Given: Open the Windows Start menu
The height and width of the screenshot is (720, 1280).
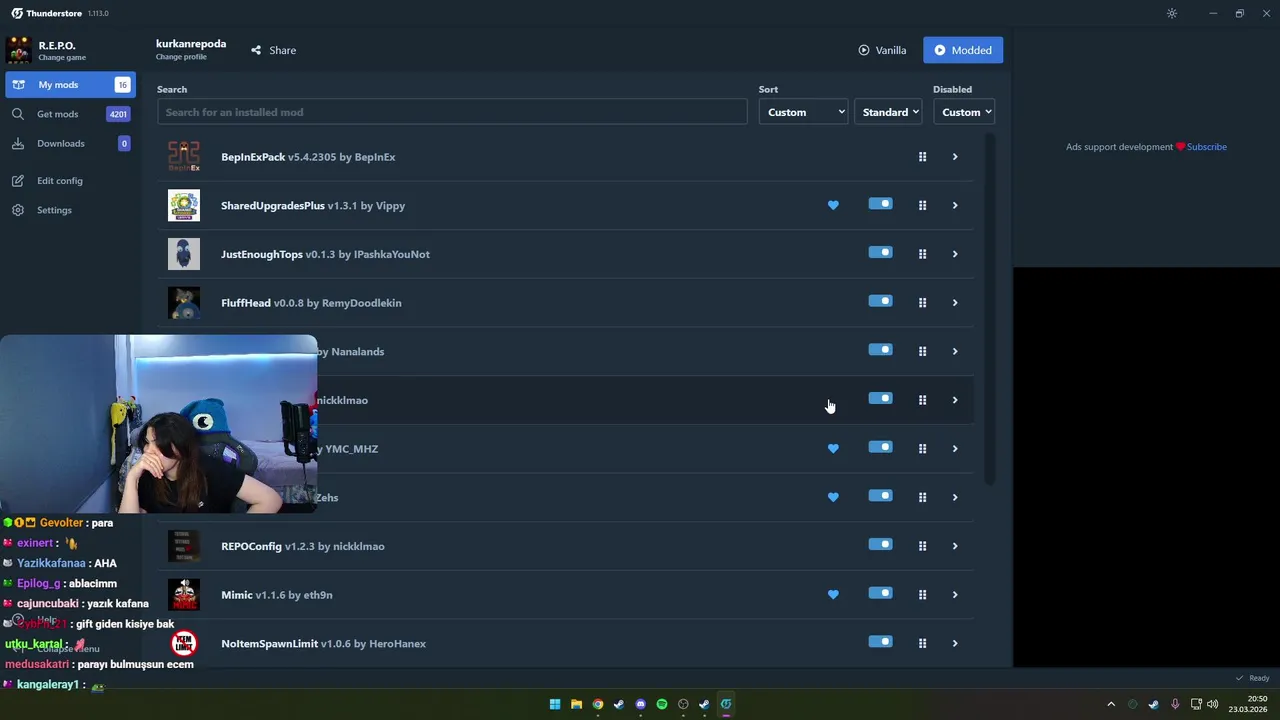Looking at the screenshot, I should click(555, 704).
